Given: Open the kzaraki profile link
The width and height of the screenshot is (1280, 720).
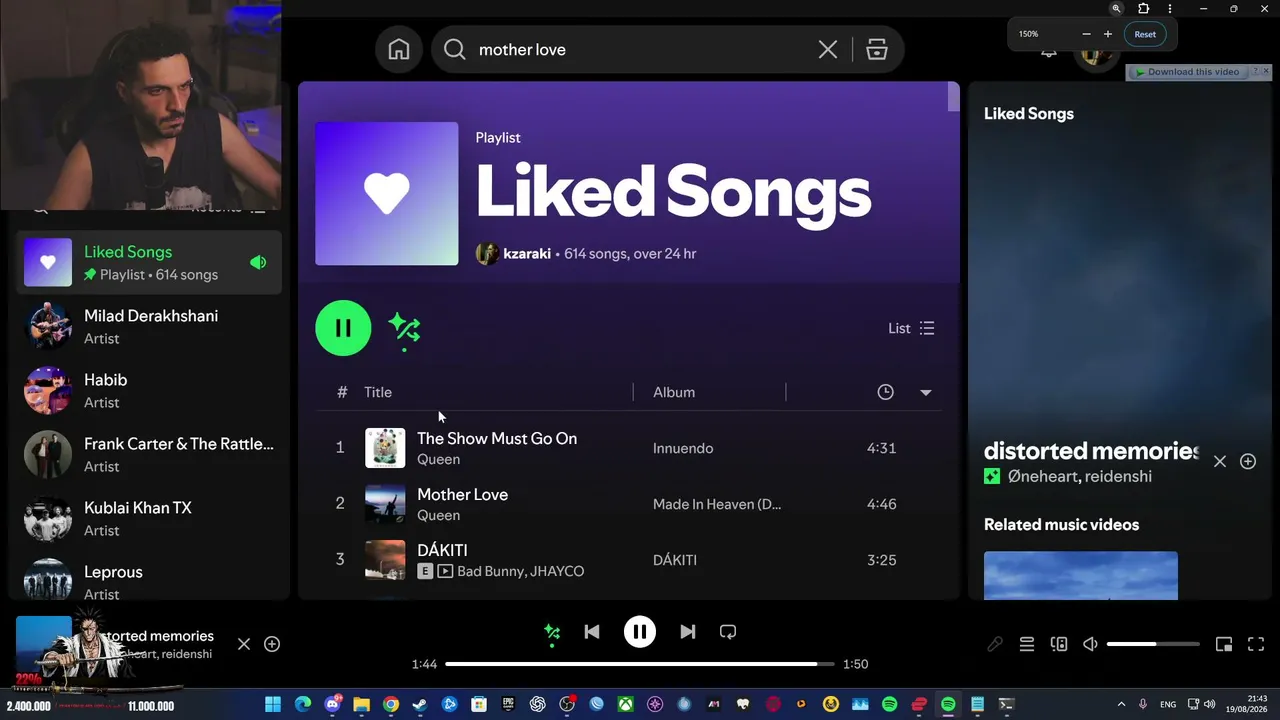Looking at the screenshot, I should click(x=527, y=254).
